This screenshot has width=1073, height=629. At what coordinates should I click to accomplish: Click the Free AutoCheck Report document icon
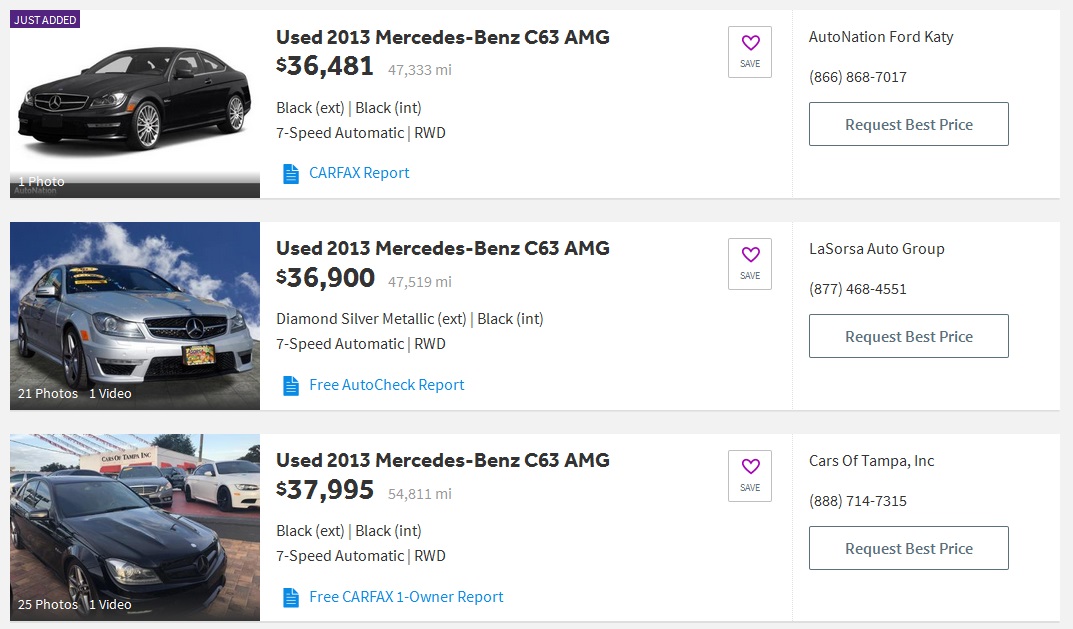point(291,386)
